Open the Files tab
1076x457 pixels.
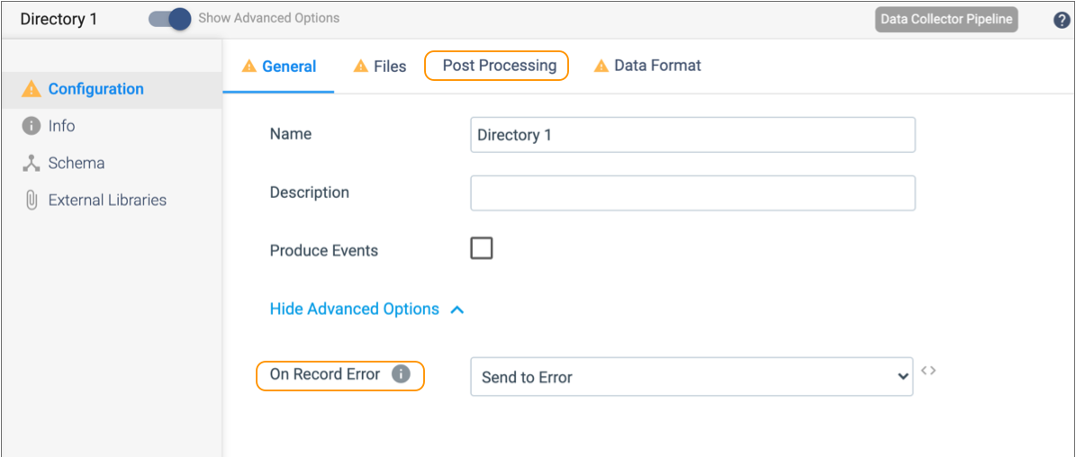389,67
